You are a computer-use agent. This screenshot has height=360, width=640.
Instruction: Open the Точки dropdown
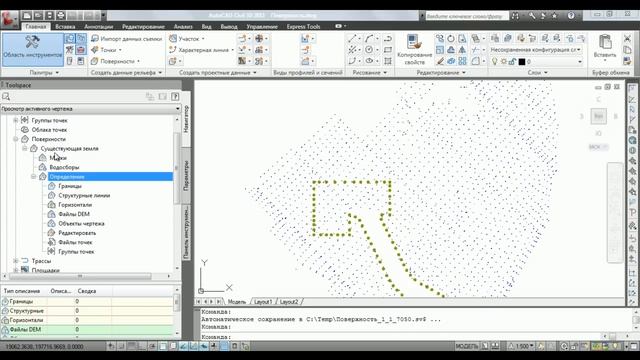tap(107, 50)
